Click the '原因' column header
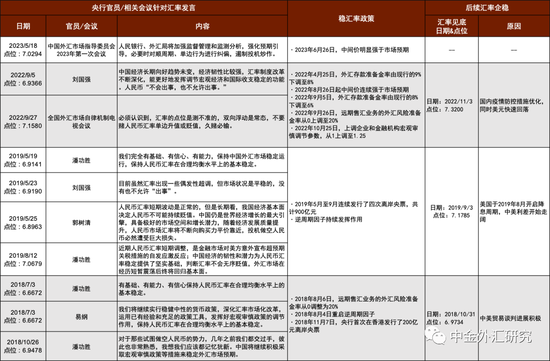The width and height of the screenshot is (550, 361). coord(514,26)
